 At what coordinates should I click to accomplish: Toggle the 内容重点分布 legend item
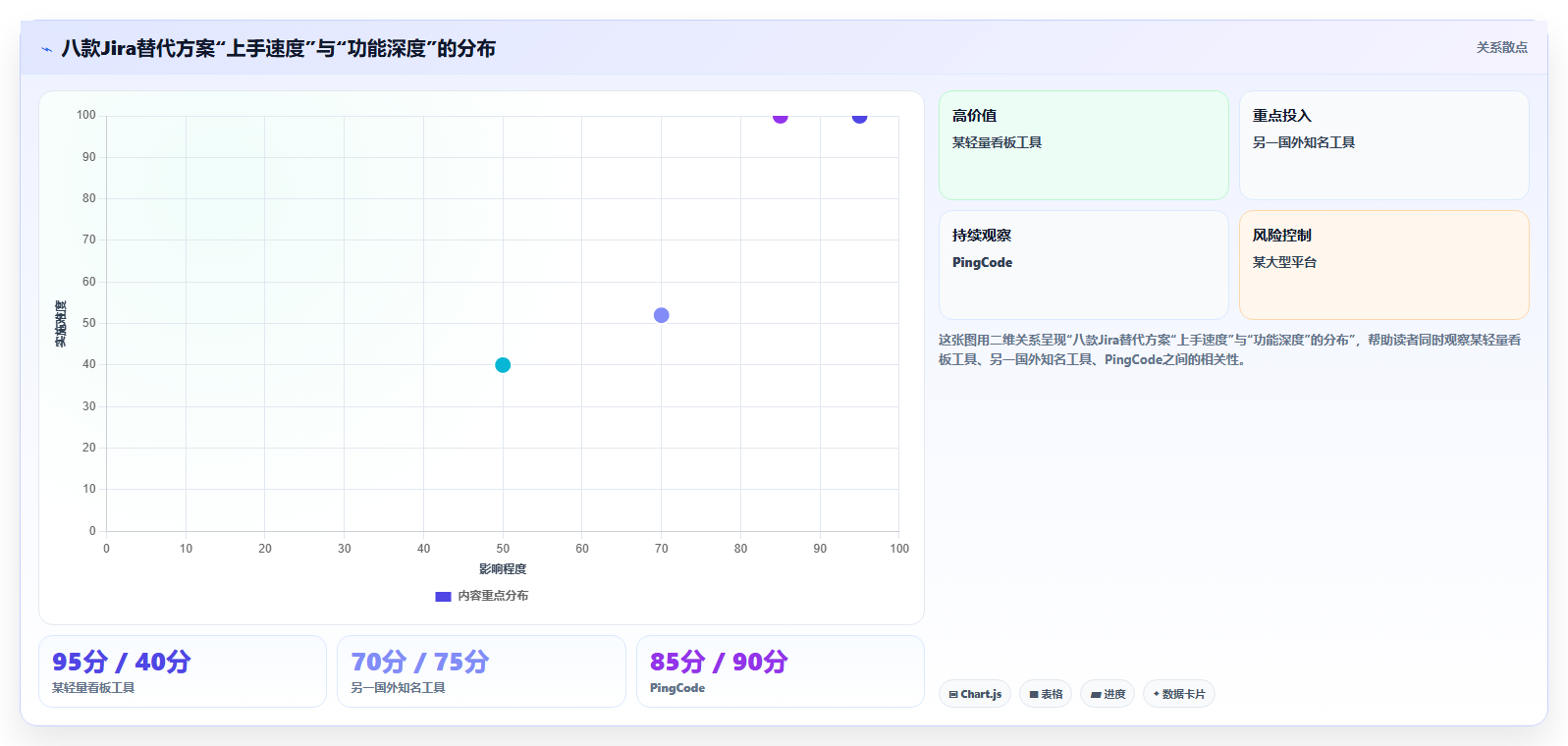481,596
